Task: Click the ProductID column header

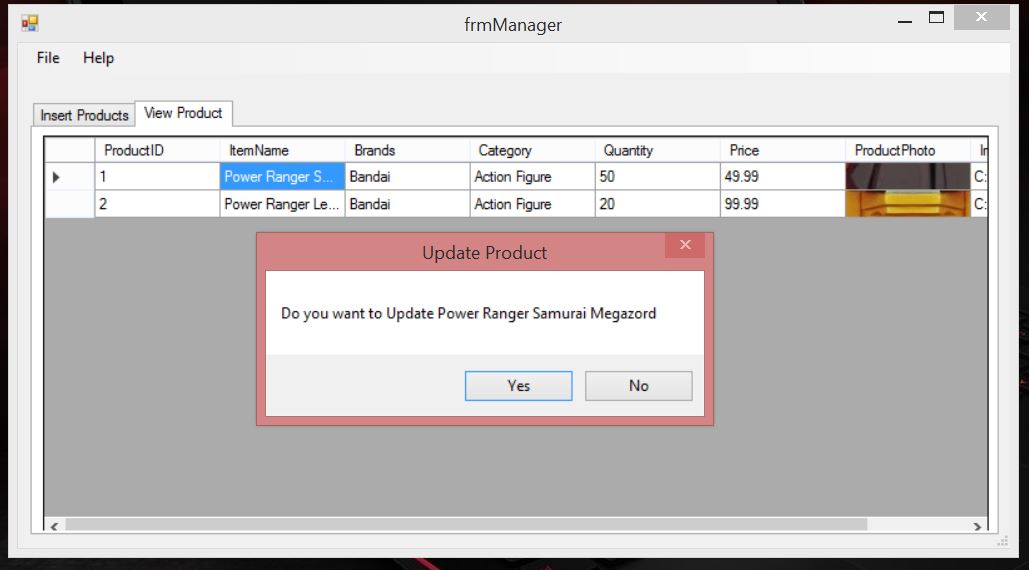Action: [134, 150]
